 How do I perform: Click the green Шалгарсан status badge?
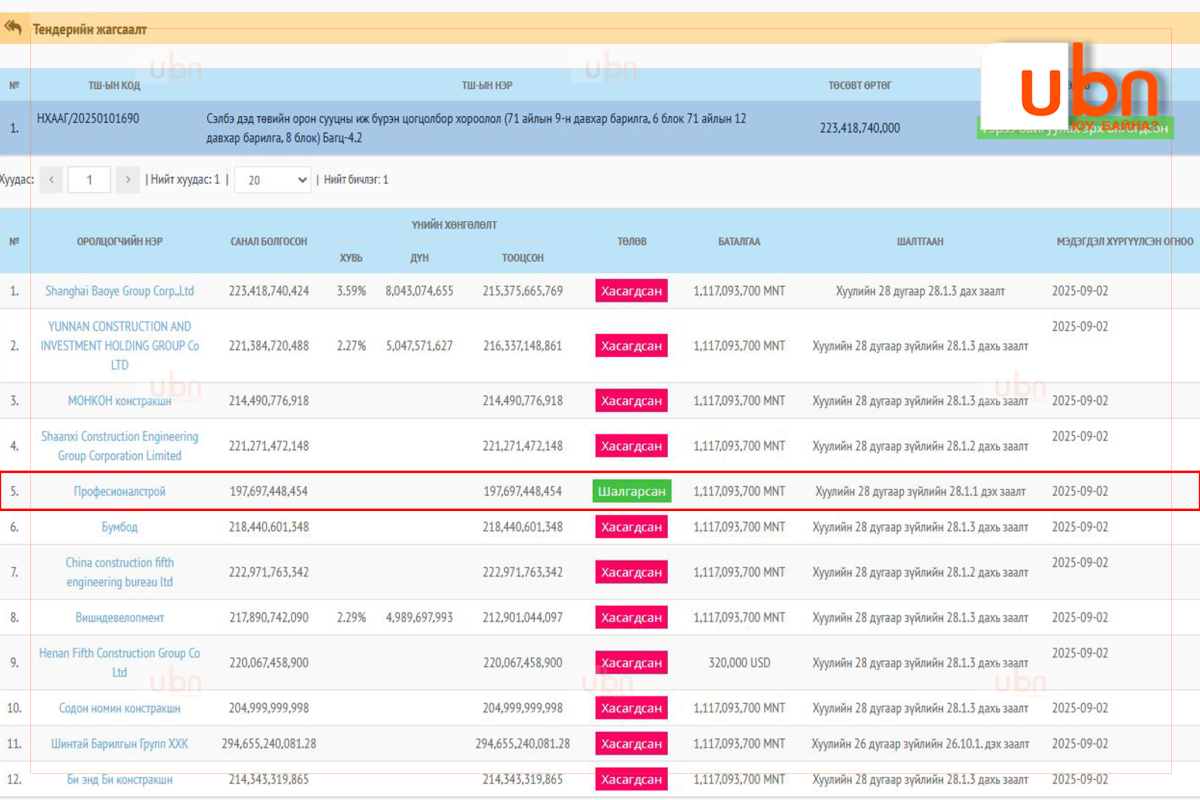(631, 491)
